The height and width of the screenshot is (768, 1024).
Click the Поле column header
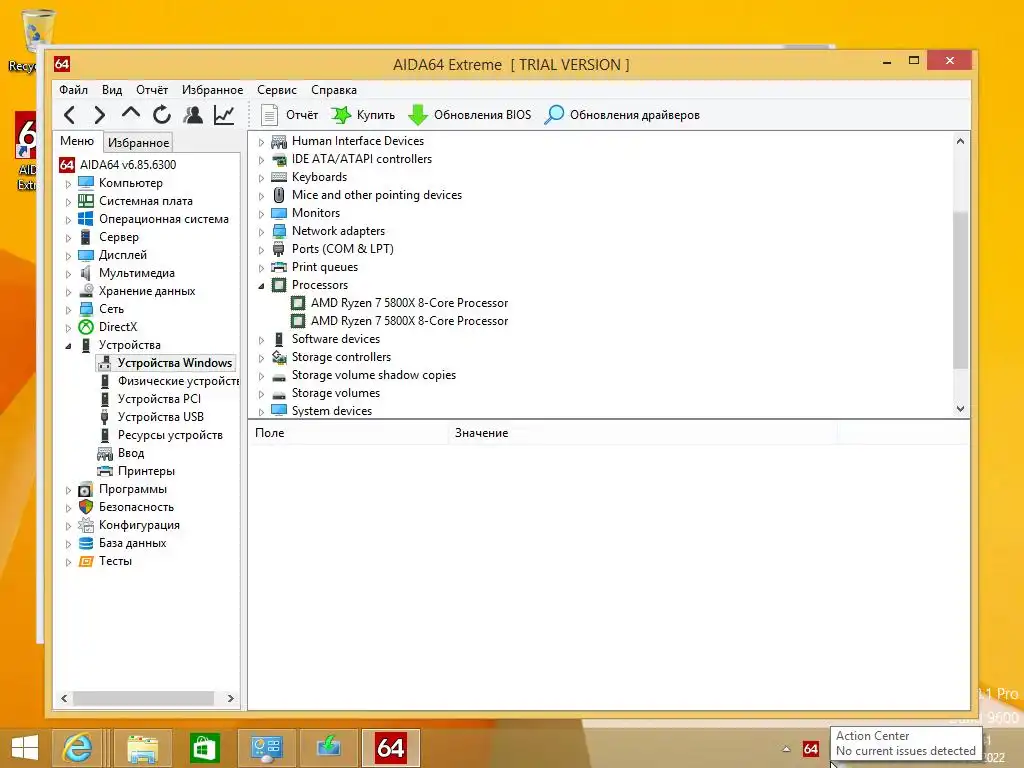coord(348,433)
